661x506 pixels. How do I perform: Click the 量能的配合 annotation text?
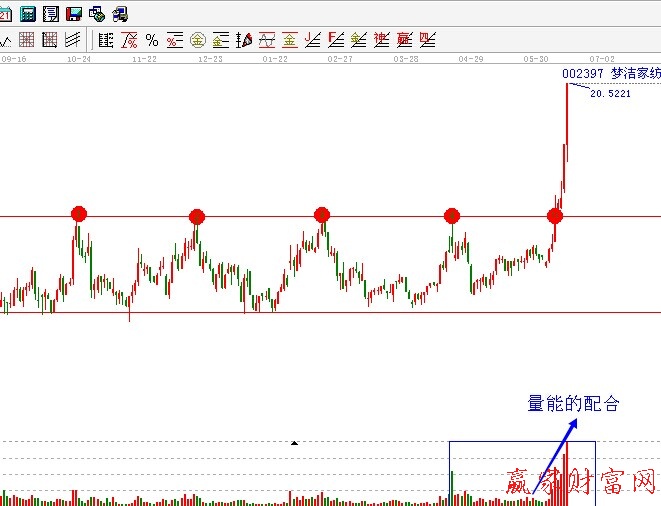[574, 405]
